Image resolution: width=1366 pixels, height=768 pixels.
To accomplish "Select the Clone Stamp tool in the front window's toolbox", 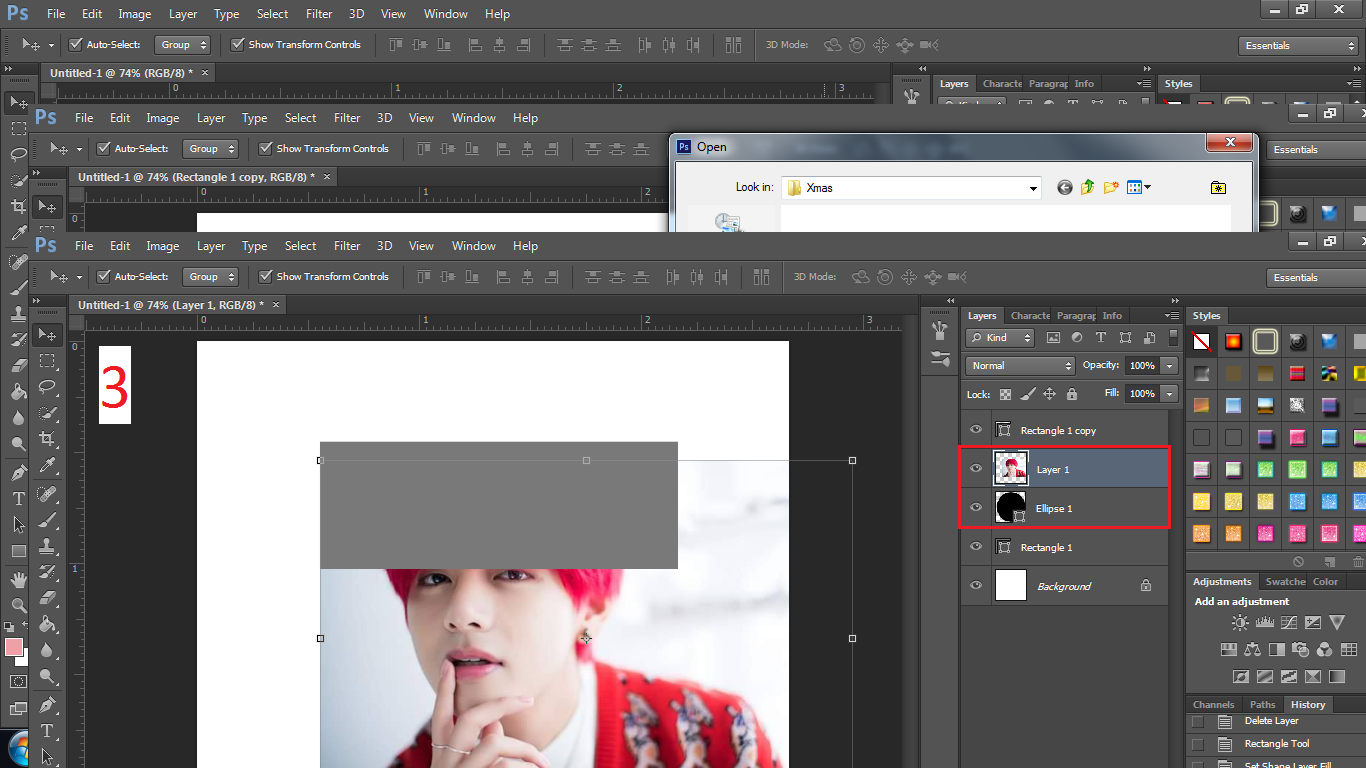I will point(46,547).
